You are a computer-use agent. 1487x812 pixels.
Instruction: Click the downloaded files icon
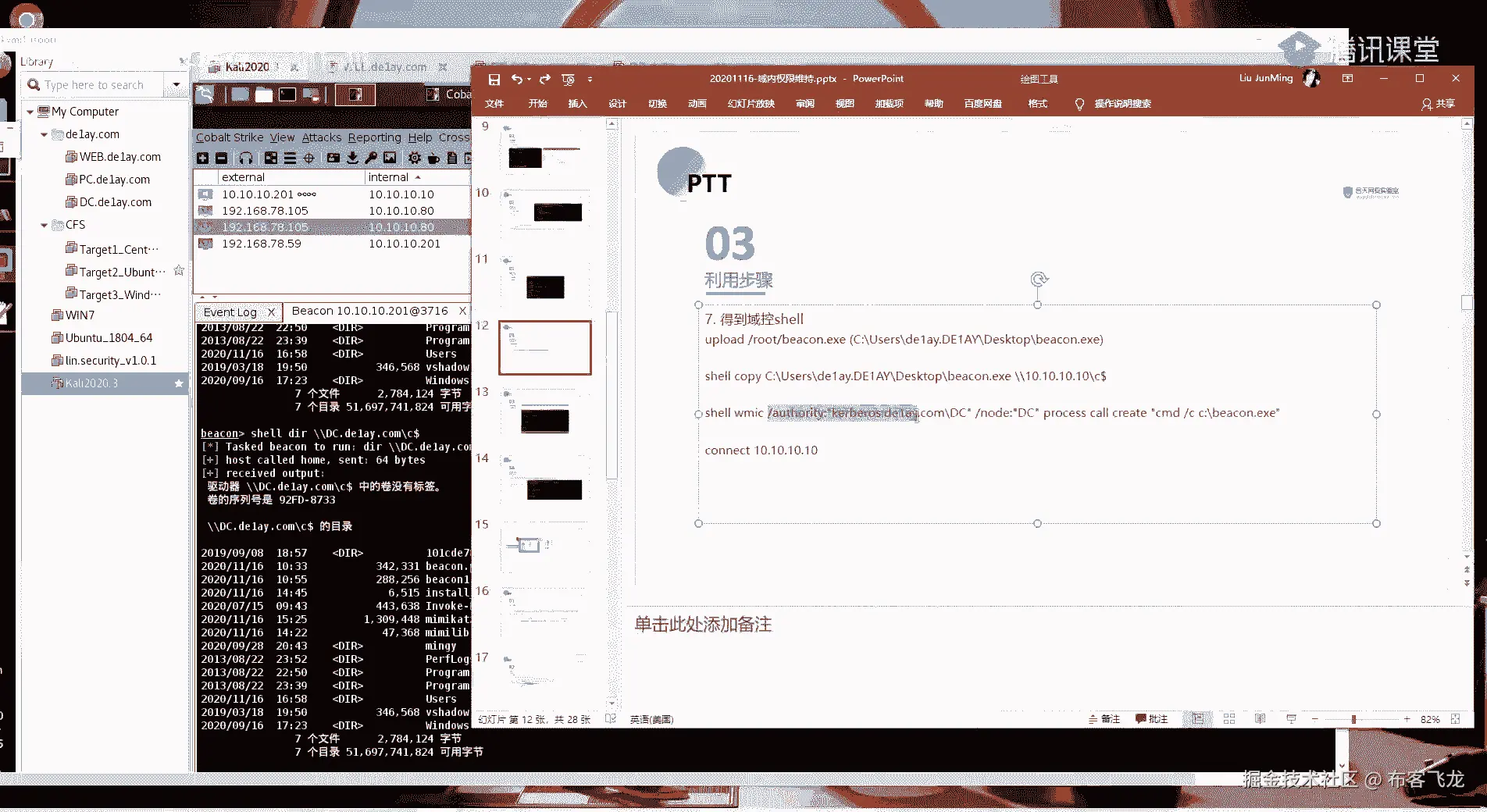tap(352, 158)
